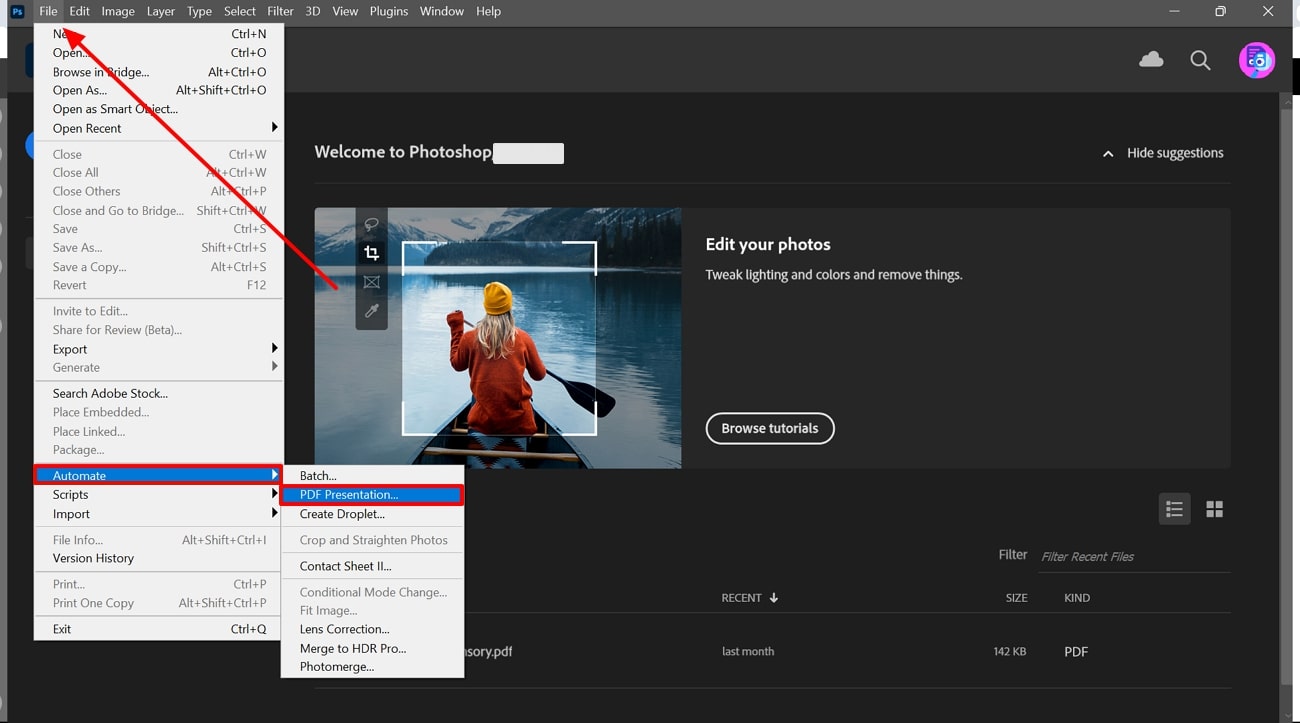
Task: Choose Contact Sheet II...
Action: (372, 566)
